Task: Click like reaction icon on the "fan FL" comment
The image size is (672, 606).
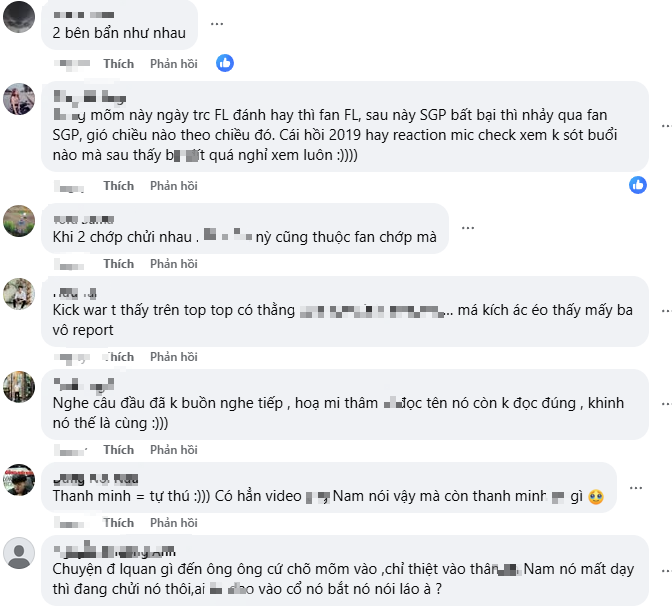Action: coord(638,185)
